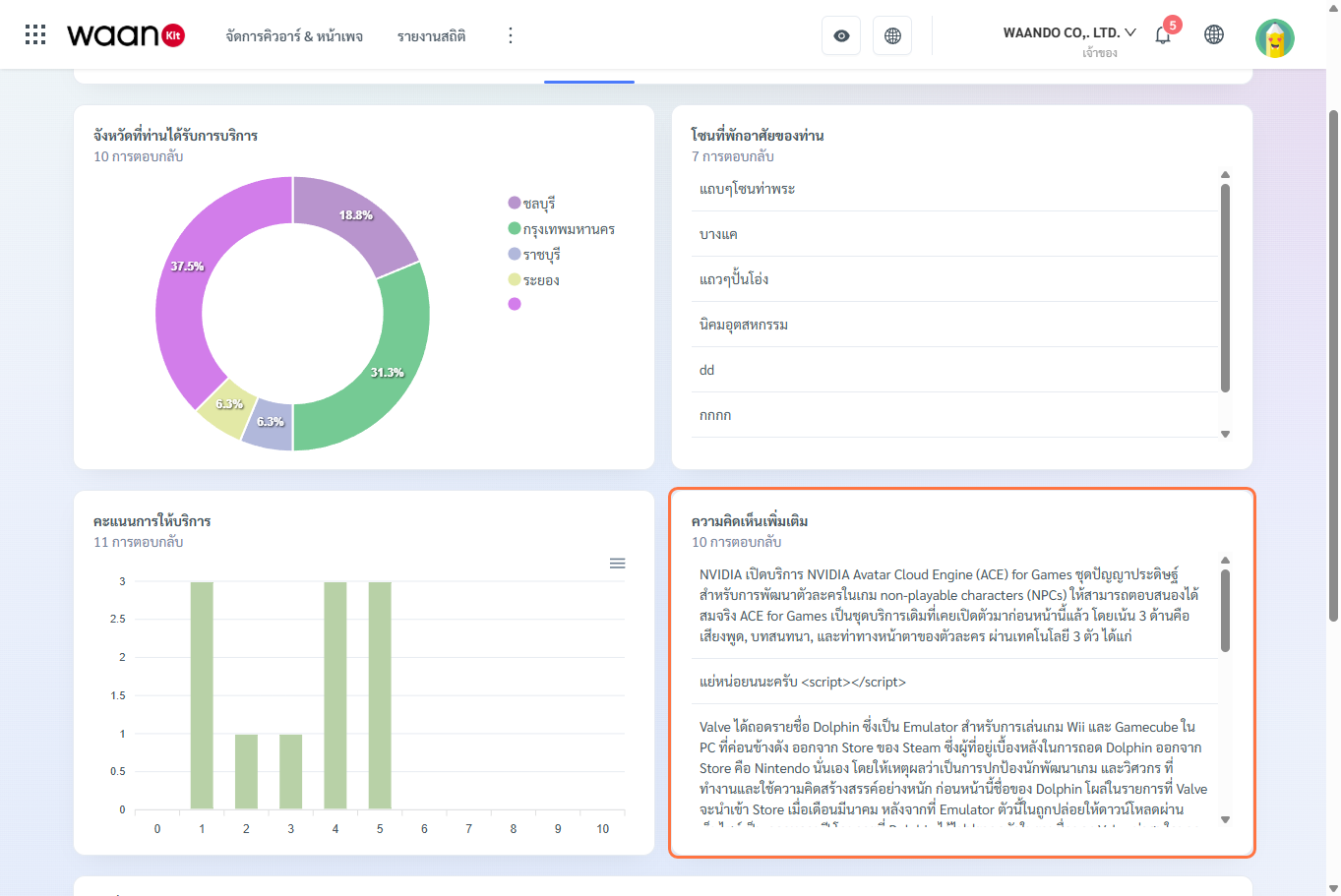
Task: Click the comment containing <script></script>
Action: pos(954,682)
